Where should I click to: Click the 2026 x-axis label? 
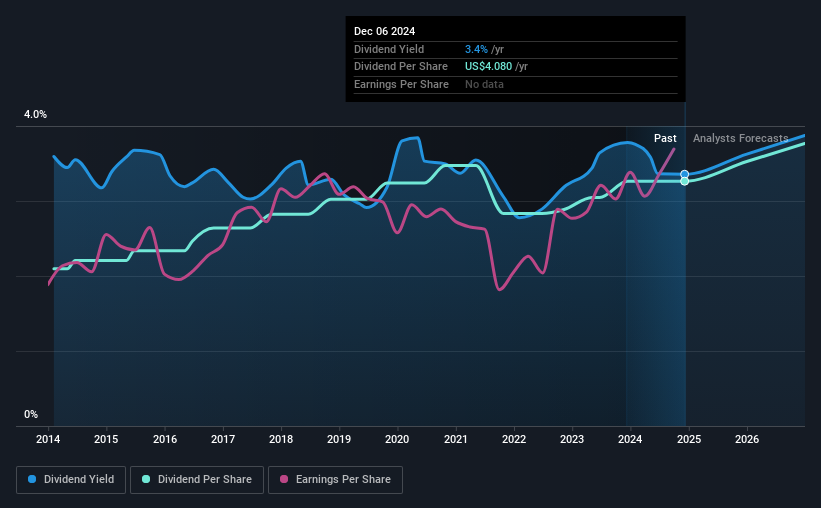point(747,439)
